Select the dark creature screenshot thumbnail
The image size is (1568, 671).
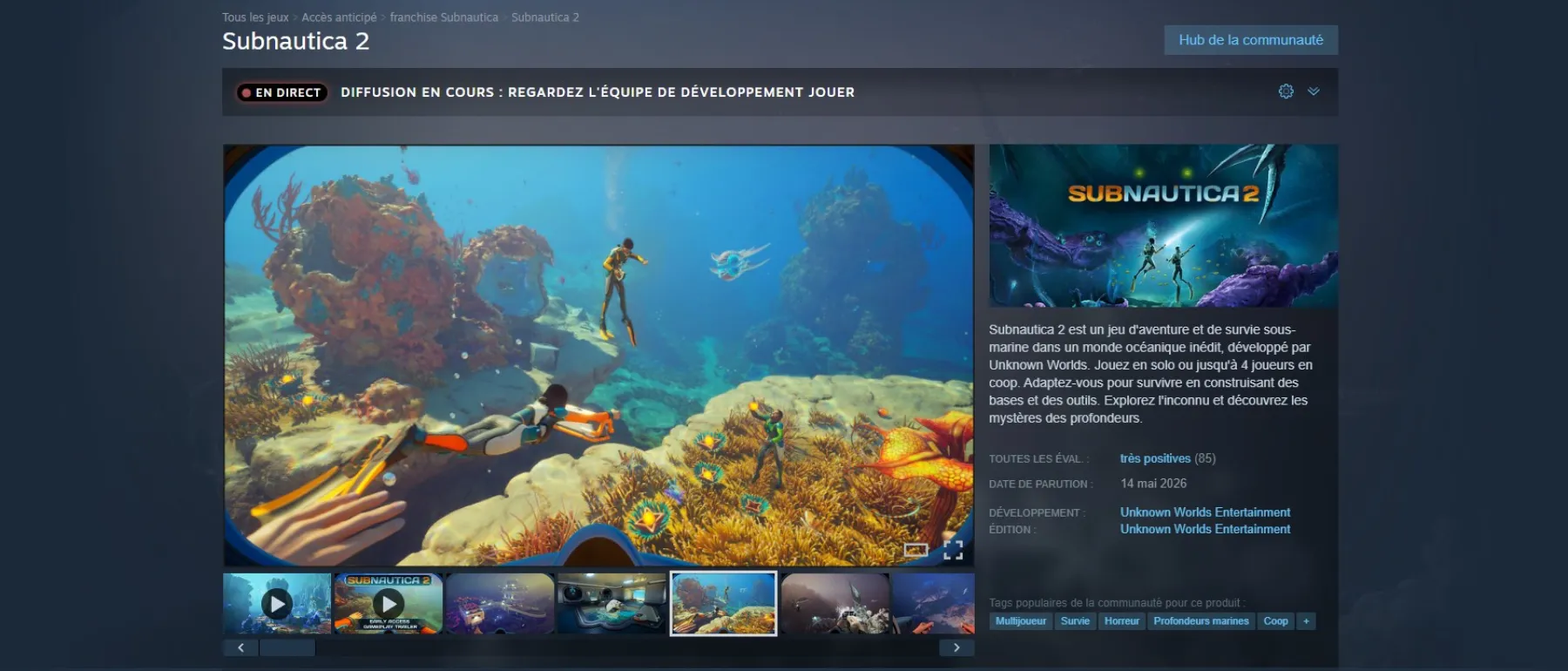click(x=835, y=603)
